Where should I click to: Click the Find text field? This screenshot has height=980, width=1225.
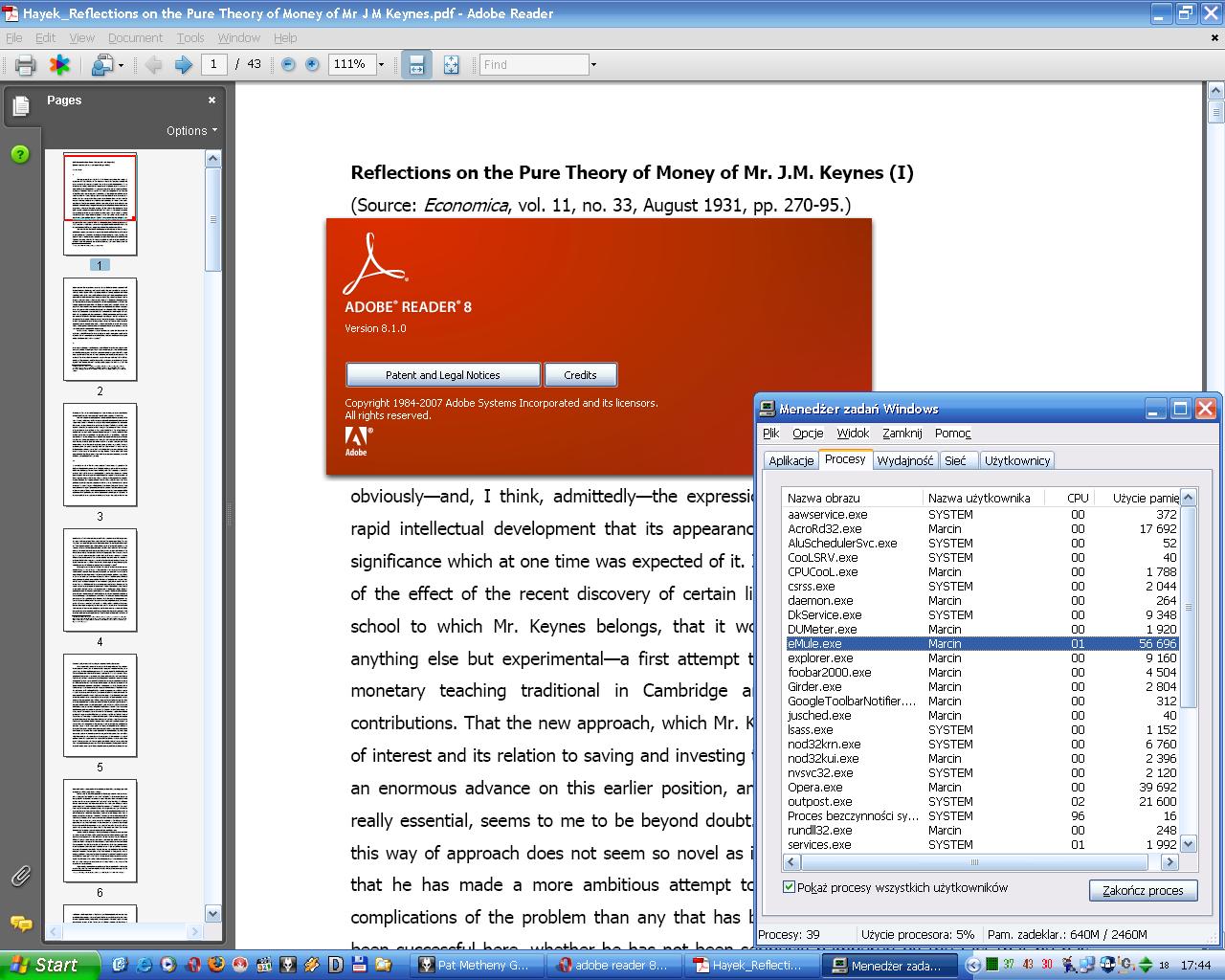534,65
